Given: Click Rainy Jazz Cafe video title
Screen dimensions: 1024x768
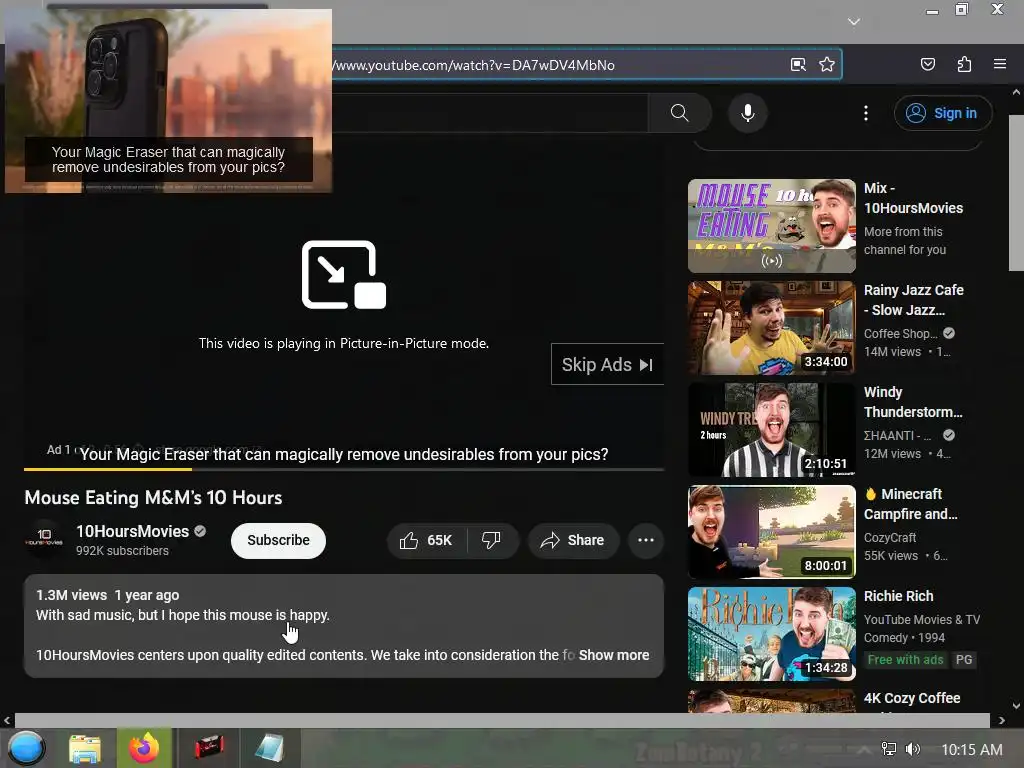Looking at the screenshot, I should [914, 300].
